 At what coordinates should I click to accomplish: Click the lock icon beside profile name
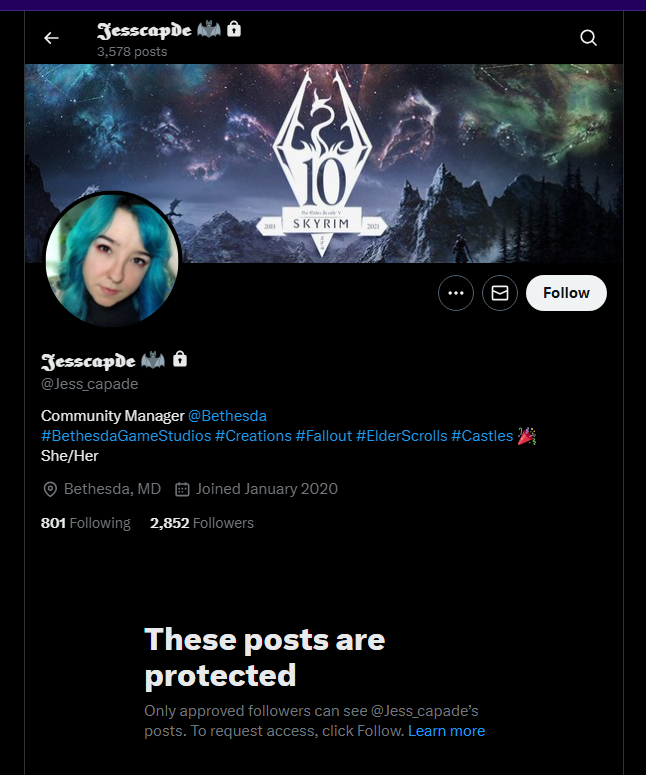point(180,359)
